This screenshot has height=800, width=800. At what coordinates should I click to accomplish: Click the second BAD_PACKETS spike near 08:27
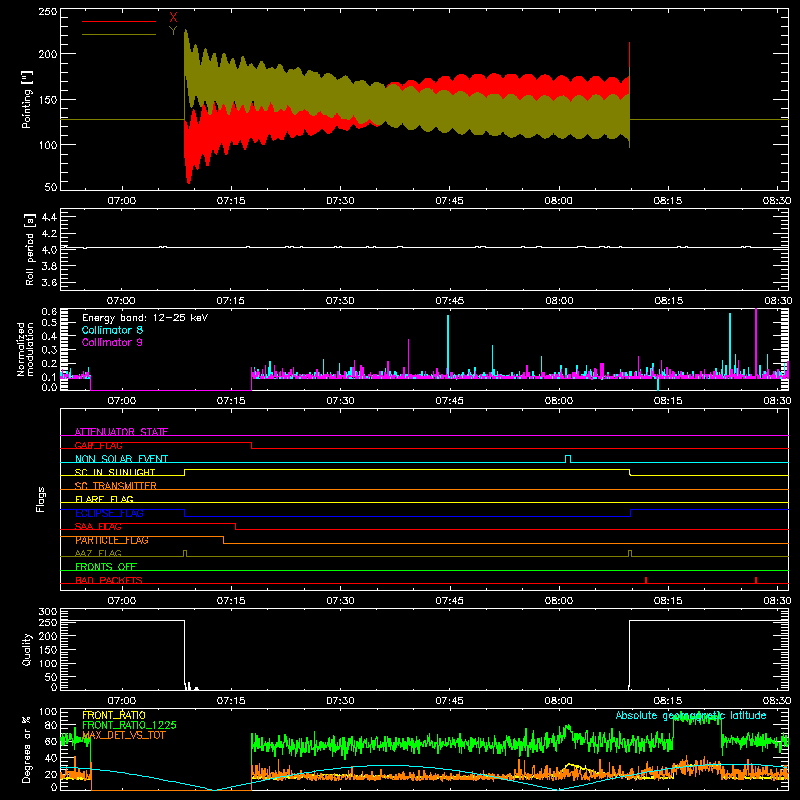pos(756,580)
